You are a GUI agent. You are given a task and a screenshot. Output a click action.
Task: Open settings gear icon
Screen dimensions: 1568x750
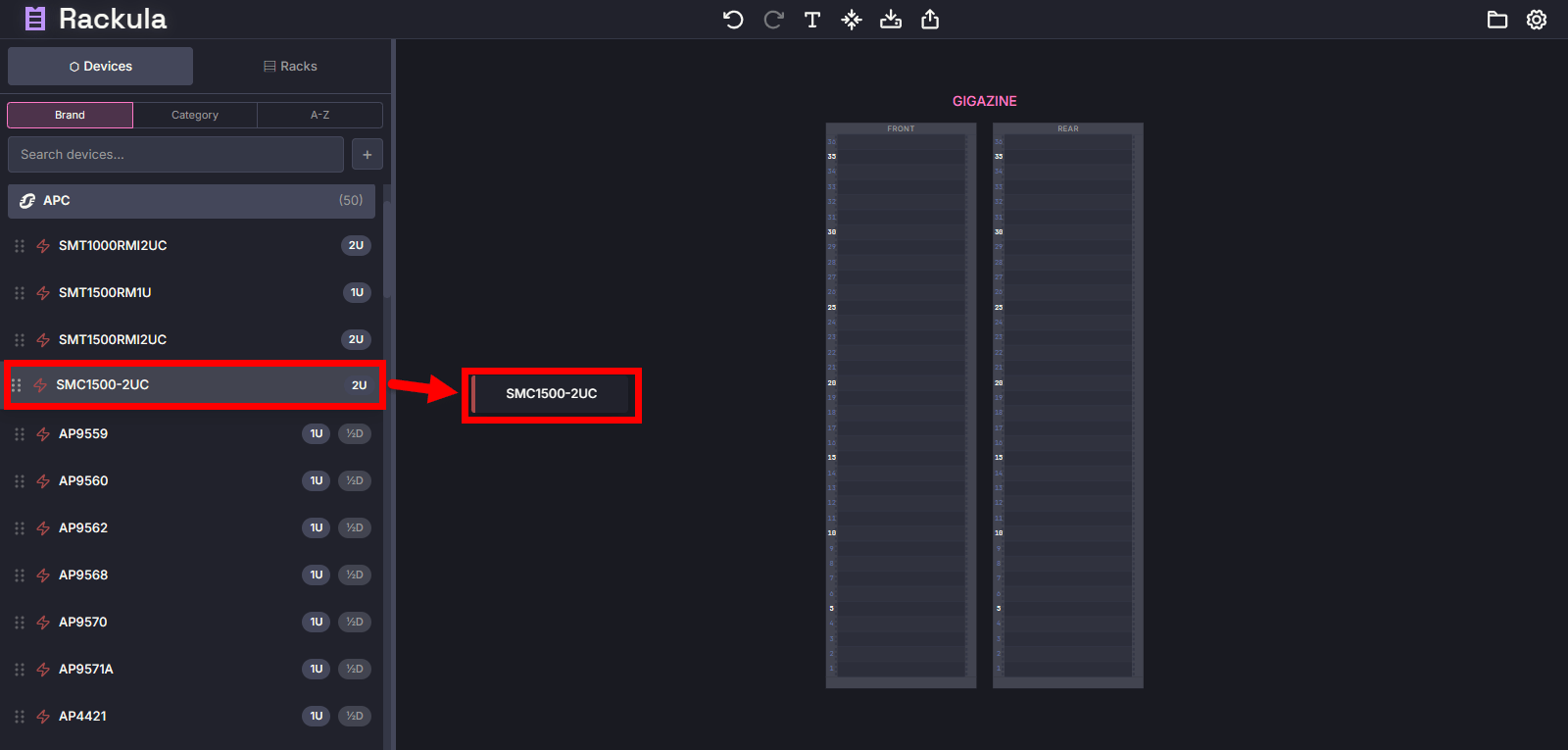tap(1537, 20)
